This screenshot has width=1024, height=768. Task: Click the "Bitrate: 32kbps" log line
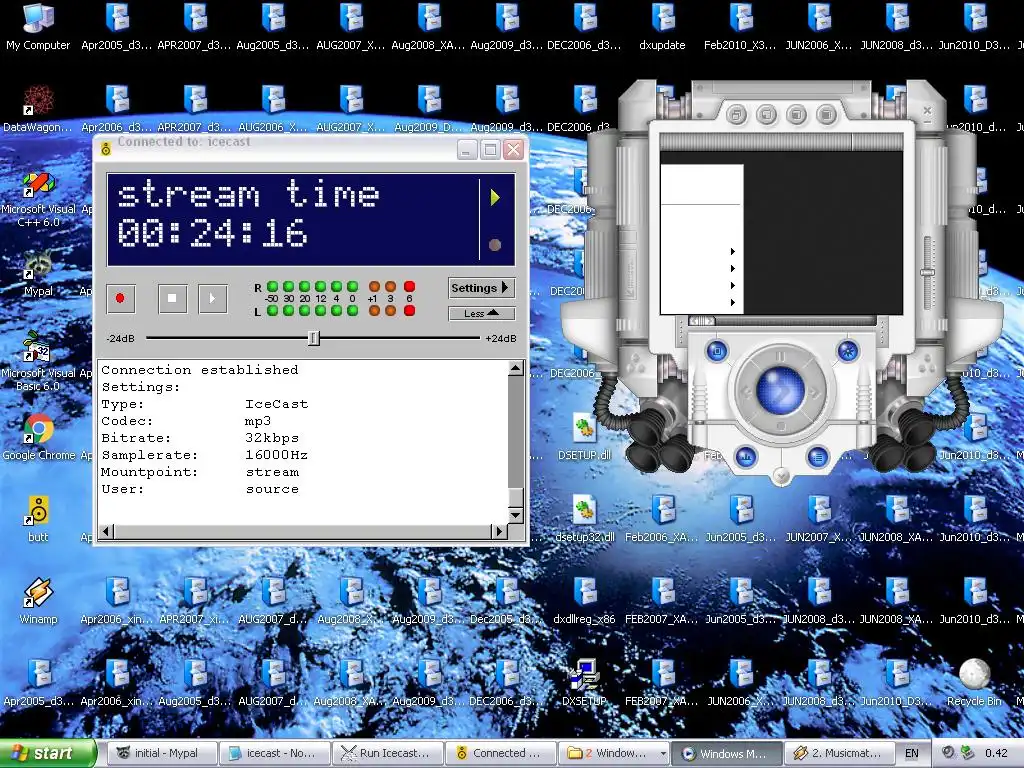pyautogui.click(x=200, y=438)
